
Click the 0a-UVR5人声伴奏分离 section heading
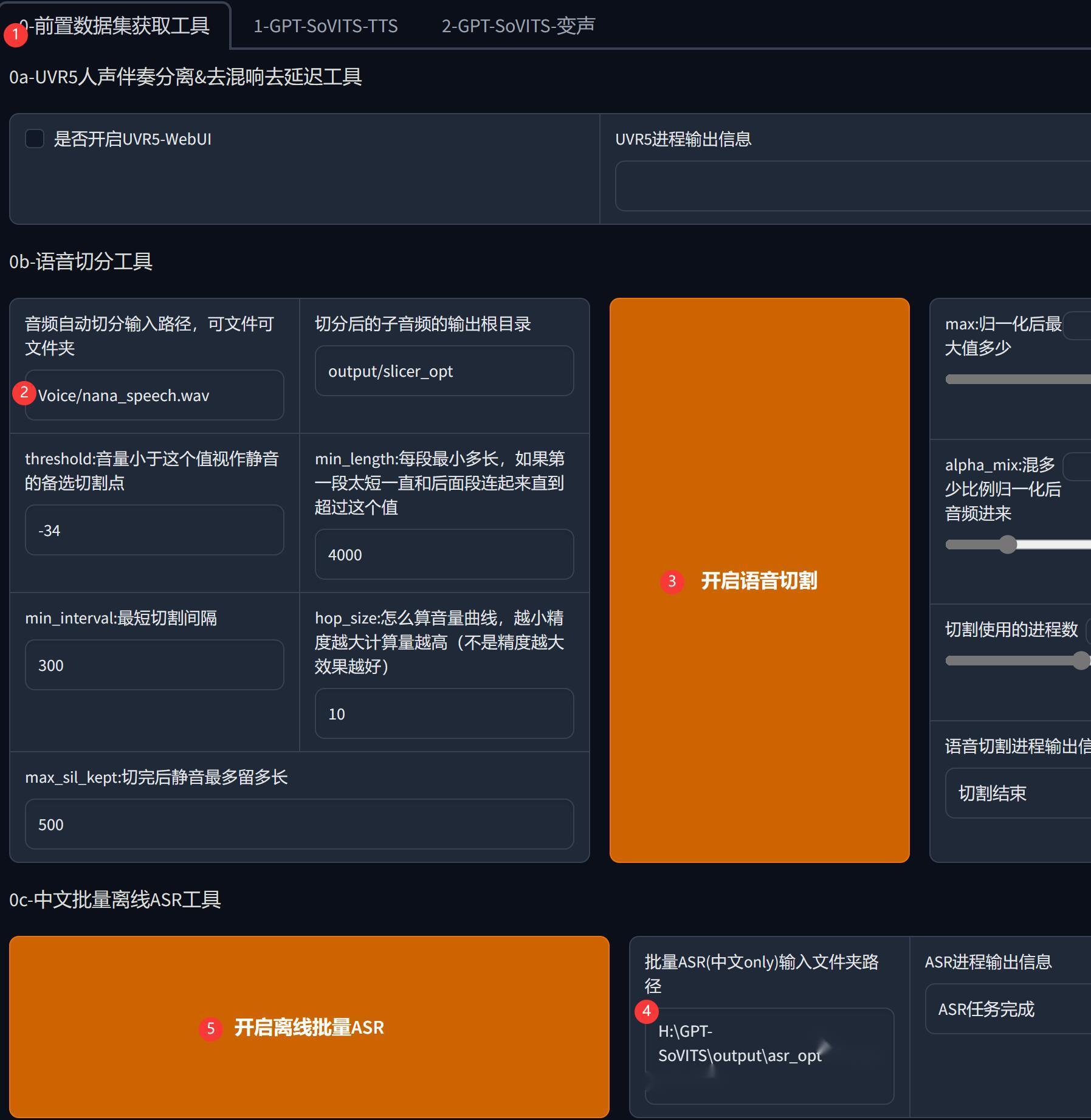[x=185, y=77]
